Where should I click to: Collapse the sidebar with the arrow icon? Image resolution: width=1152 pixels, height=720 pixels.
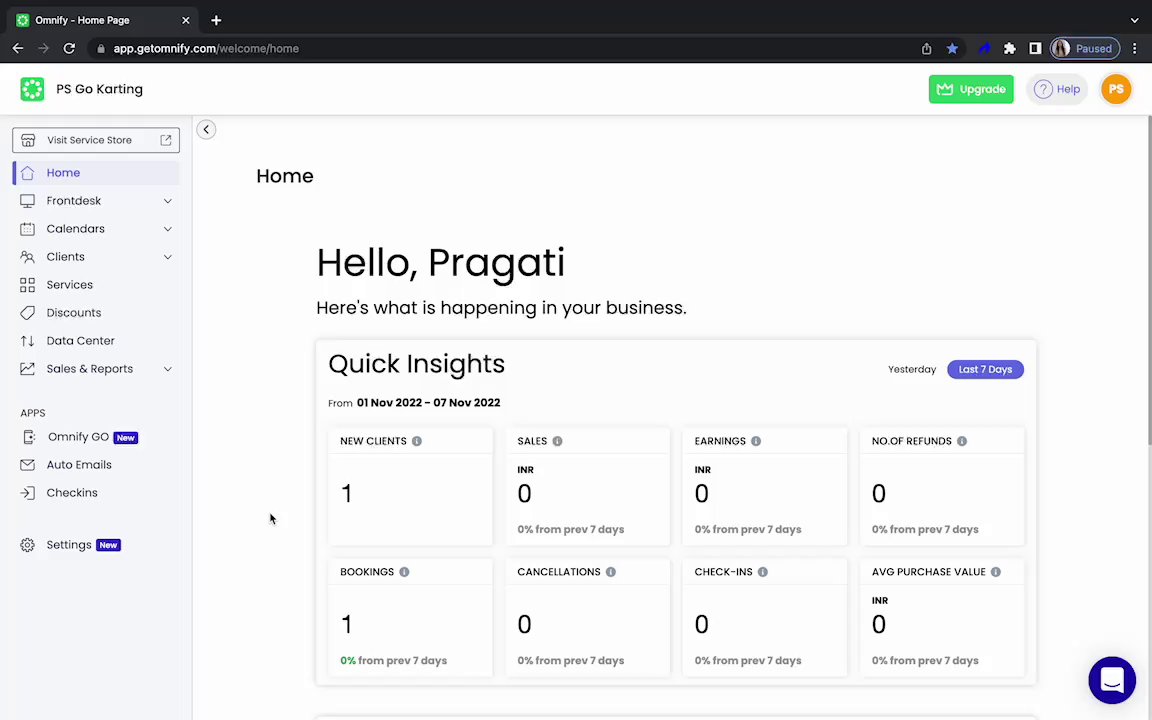click(206, 129)
